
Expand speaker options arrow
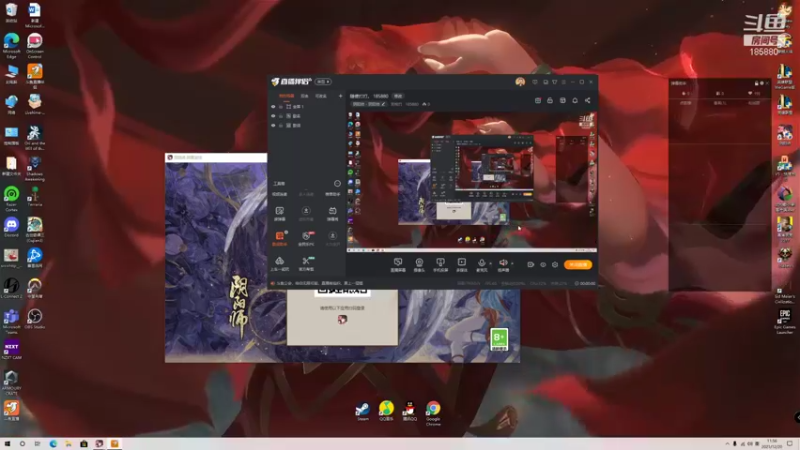pyautogui.click(x=512, y=263)
